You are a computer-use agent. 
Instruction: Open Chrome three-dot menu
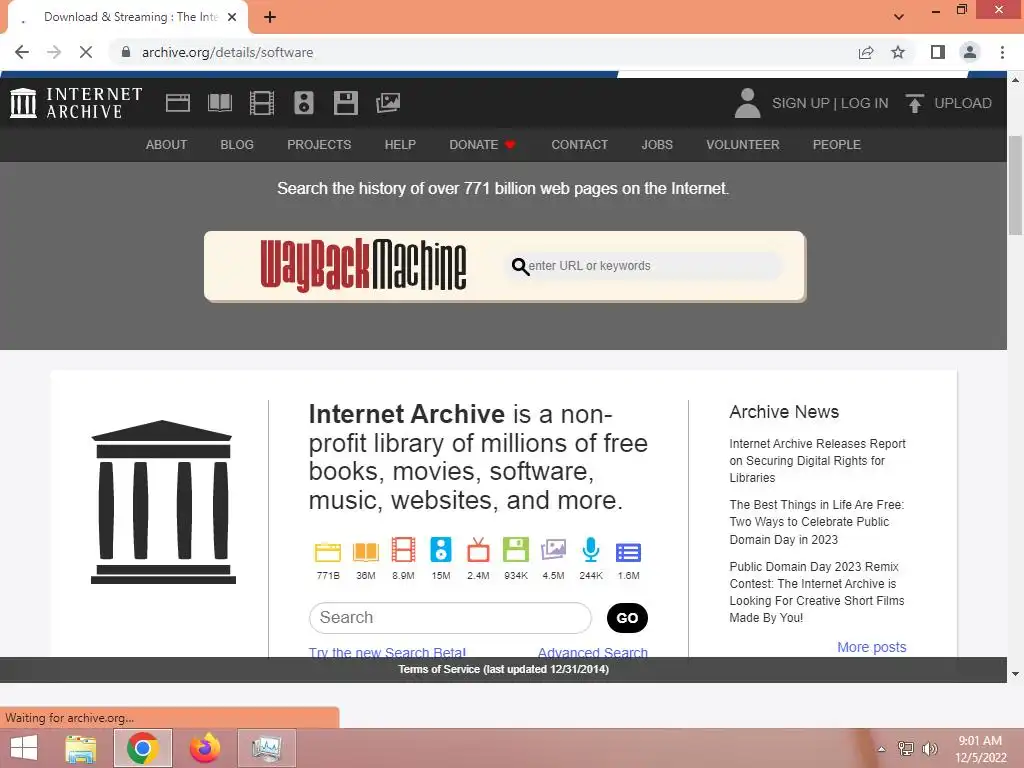pos(1002,52)
